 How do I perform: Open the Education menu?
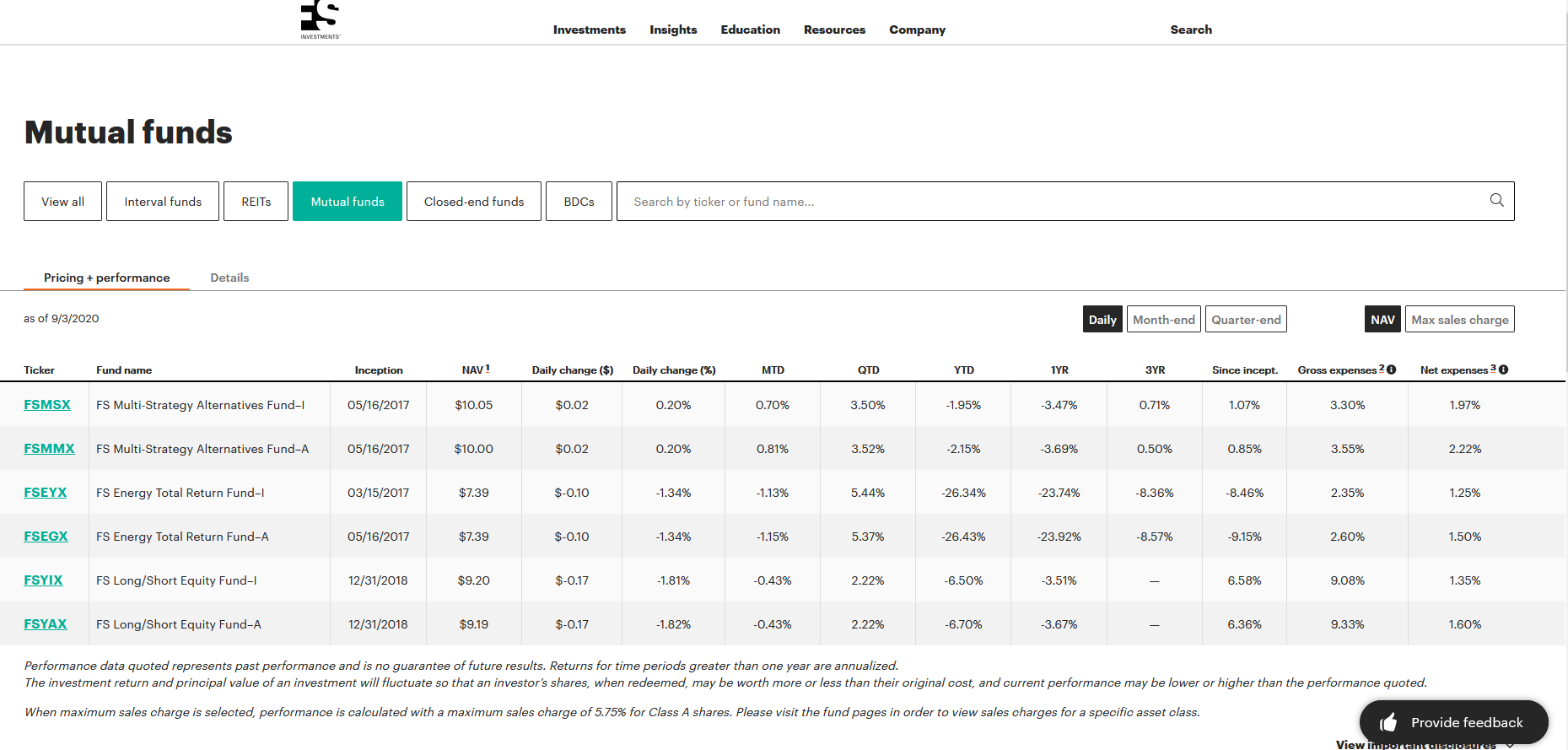750,30
